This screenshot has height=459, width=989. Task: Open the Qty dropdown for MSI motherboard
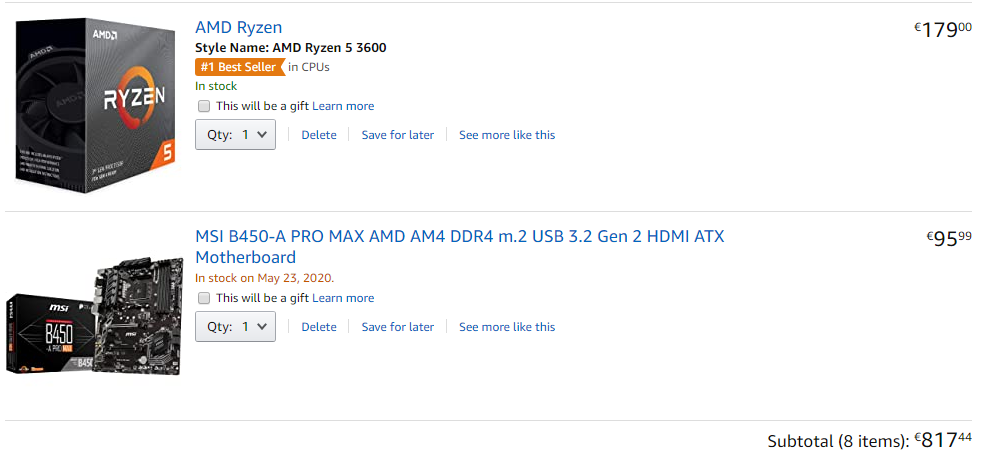pyautogui.click(x=235, y=327)
